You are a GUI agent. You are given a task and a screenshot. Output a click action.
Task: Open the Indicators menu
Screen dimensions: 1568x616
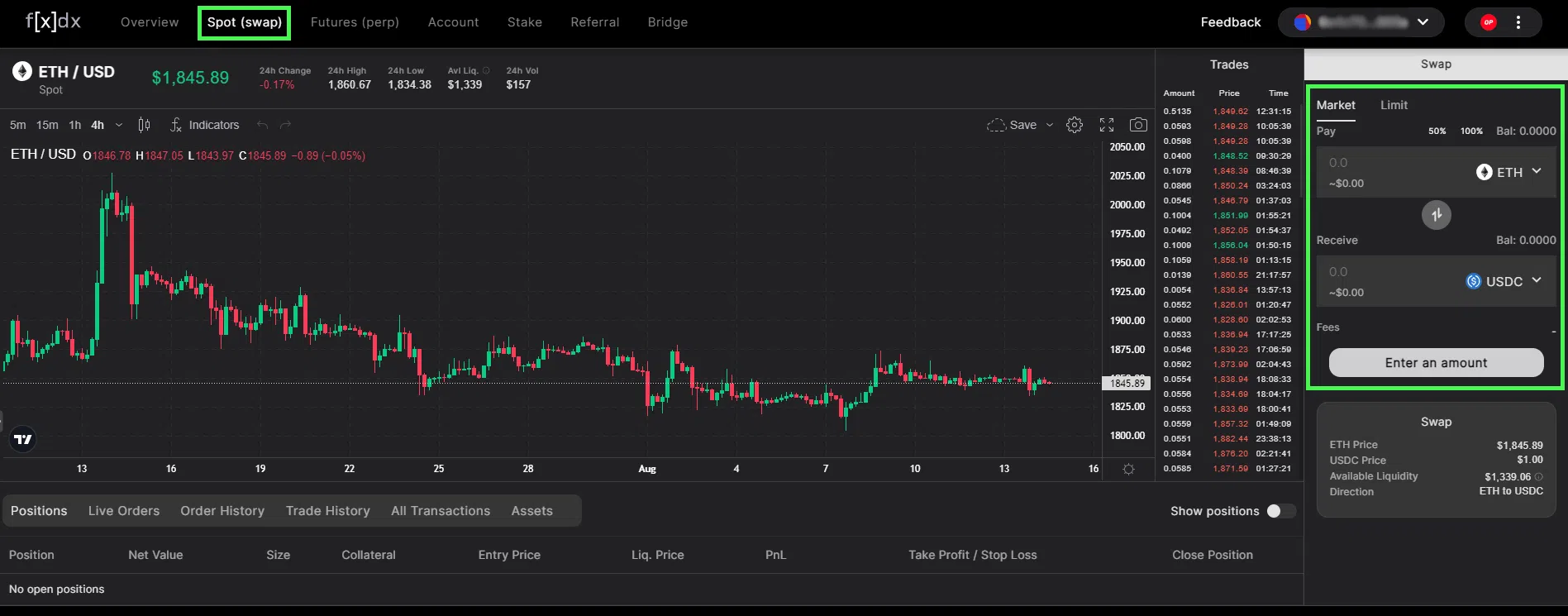pos(205,125)
